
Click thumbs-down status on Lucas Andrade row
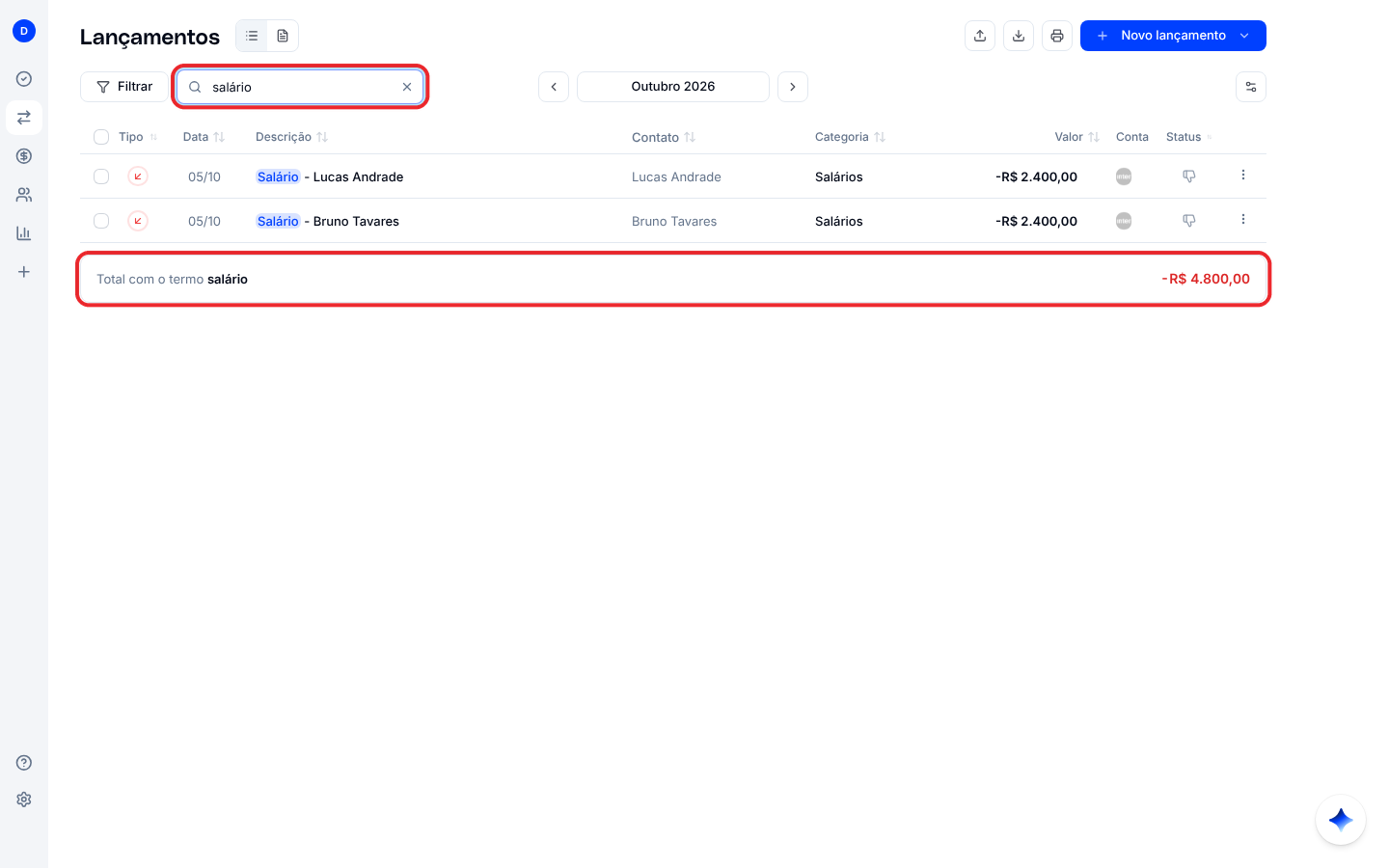pos(1188,176)
